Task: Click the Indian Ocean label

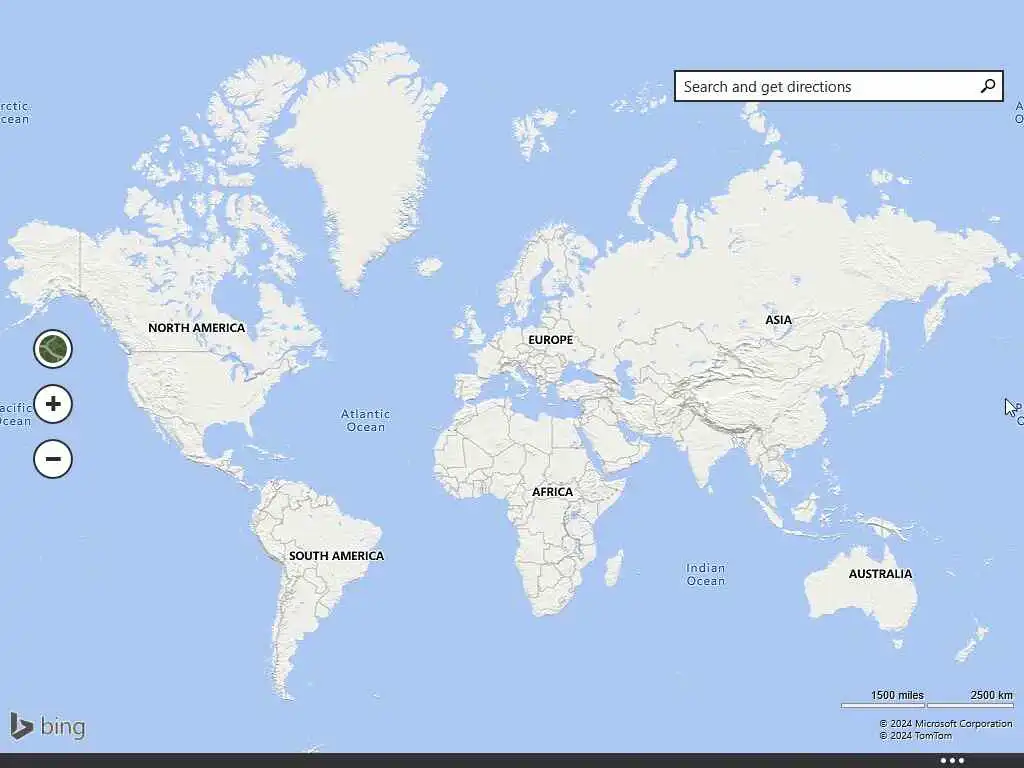Action: (706, 574)
